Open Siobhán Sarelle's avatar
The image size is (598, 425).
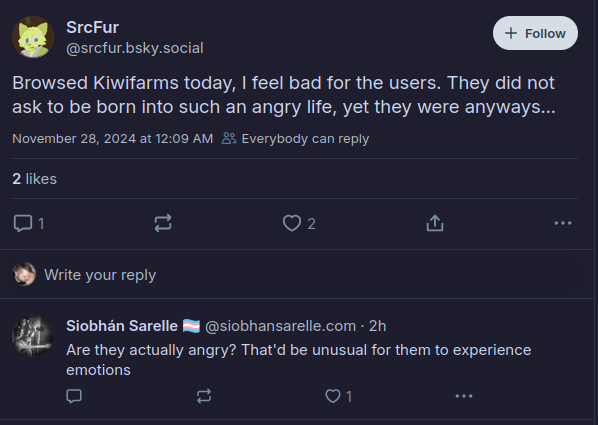tap(33, 336)
